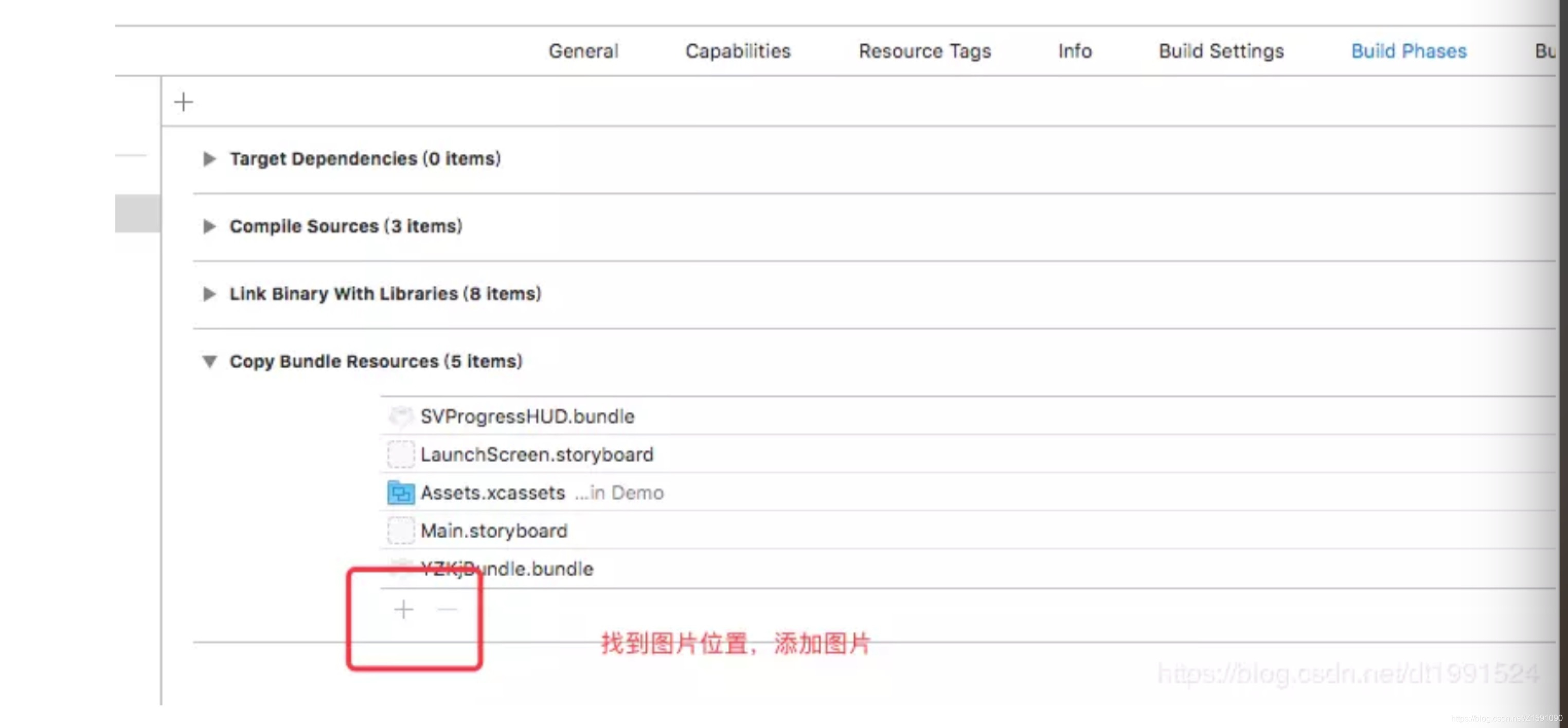
Task: Go to the Build Settings tab
Action: (1221, 51)
